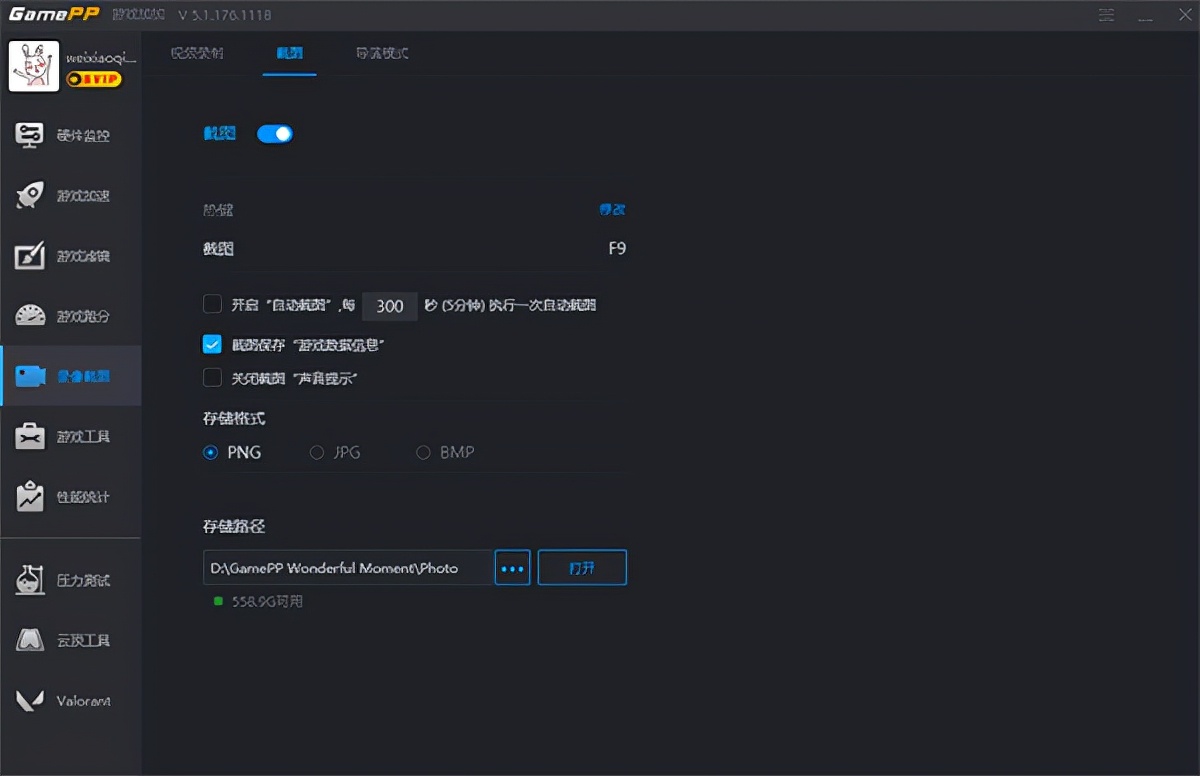Screen dimensions: 1200x776
Task: Open the cloud tools section
Action: [x=70, y=640]
